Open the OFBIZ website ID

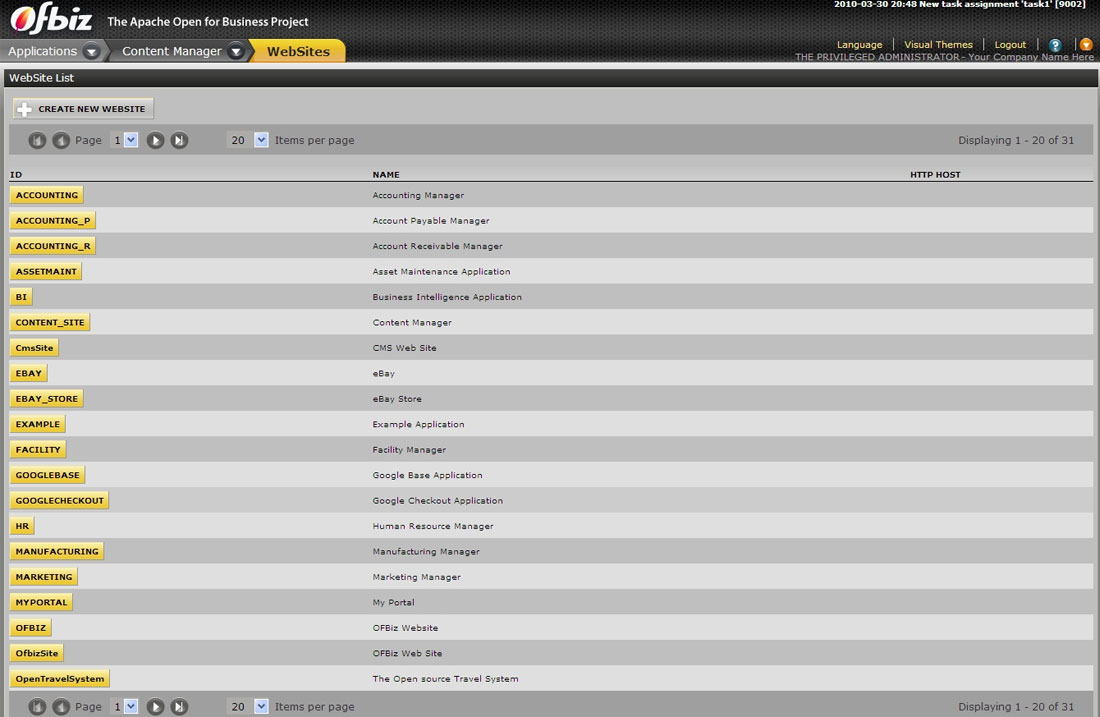click(31, 628)
